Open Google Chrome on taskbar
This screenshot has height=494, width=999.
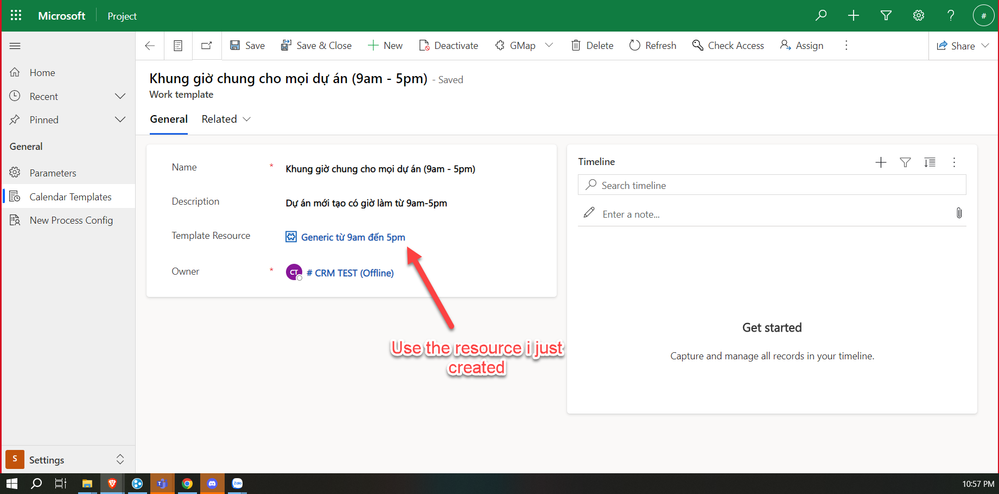tap(187, 484)
